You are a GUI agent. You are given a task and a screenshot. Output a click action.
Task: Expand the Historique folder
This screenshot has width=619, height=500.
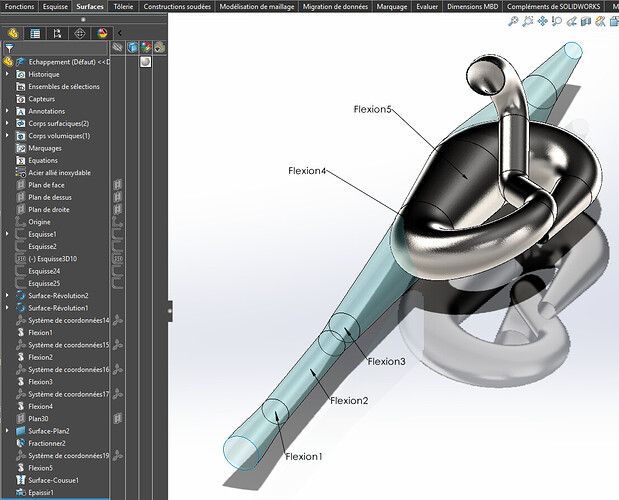pyautogui.click(x=8, y=74)
